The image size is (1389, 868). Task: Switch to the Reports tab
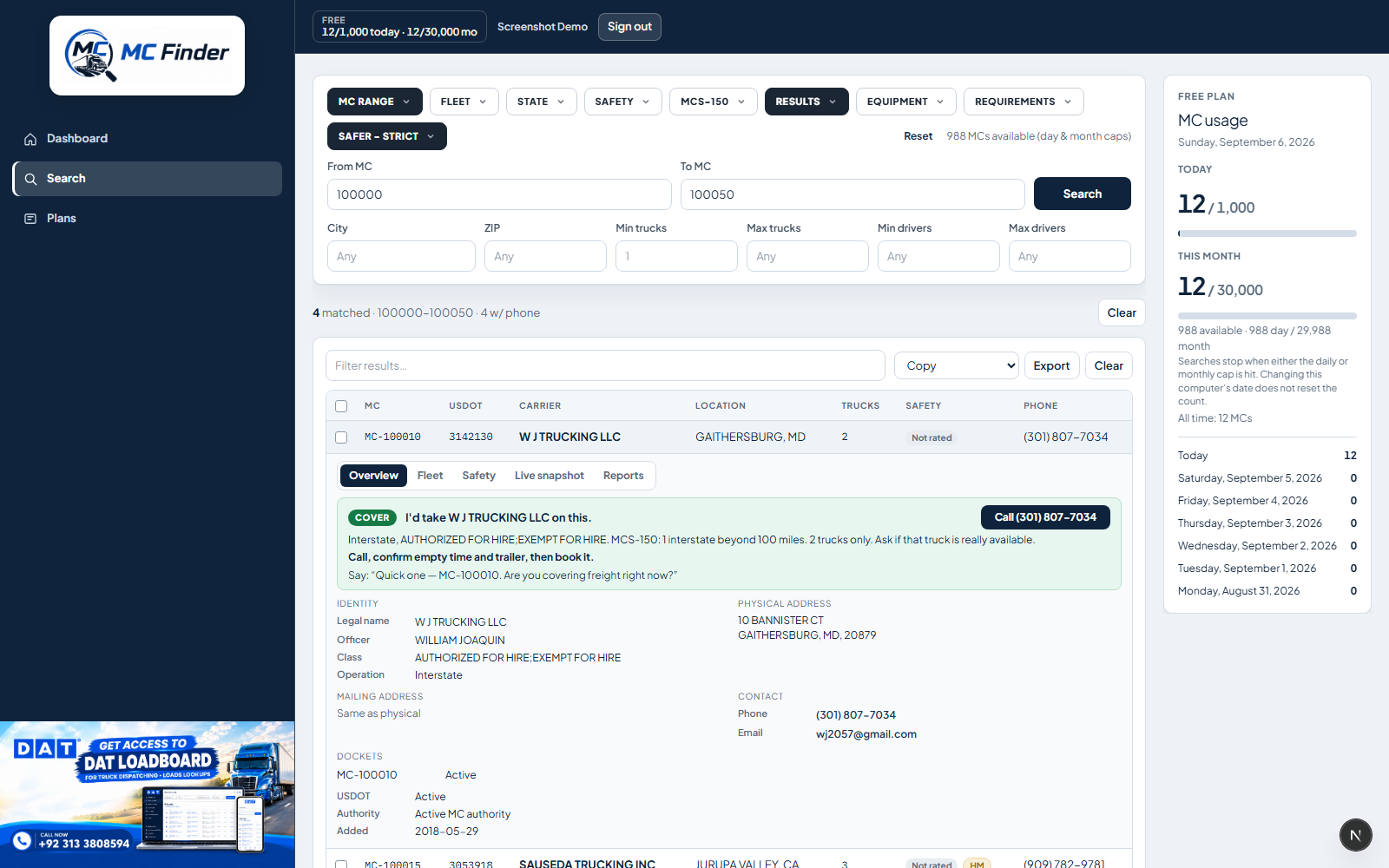tap(623, 476)
